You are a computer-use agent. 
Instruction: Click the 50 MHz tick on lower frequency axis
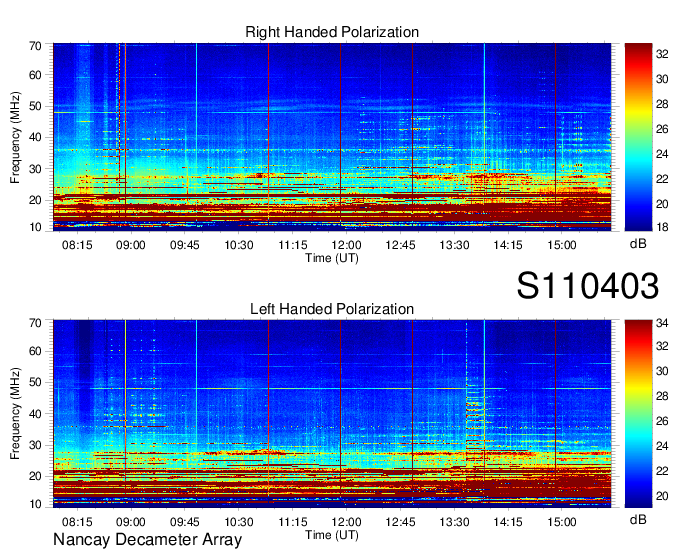coord(35,382)
